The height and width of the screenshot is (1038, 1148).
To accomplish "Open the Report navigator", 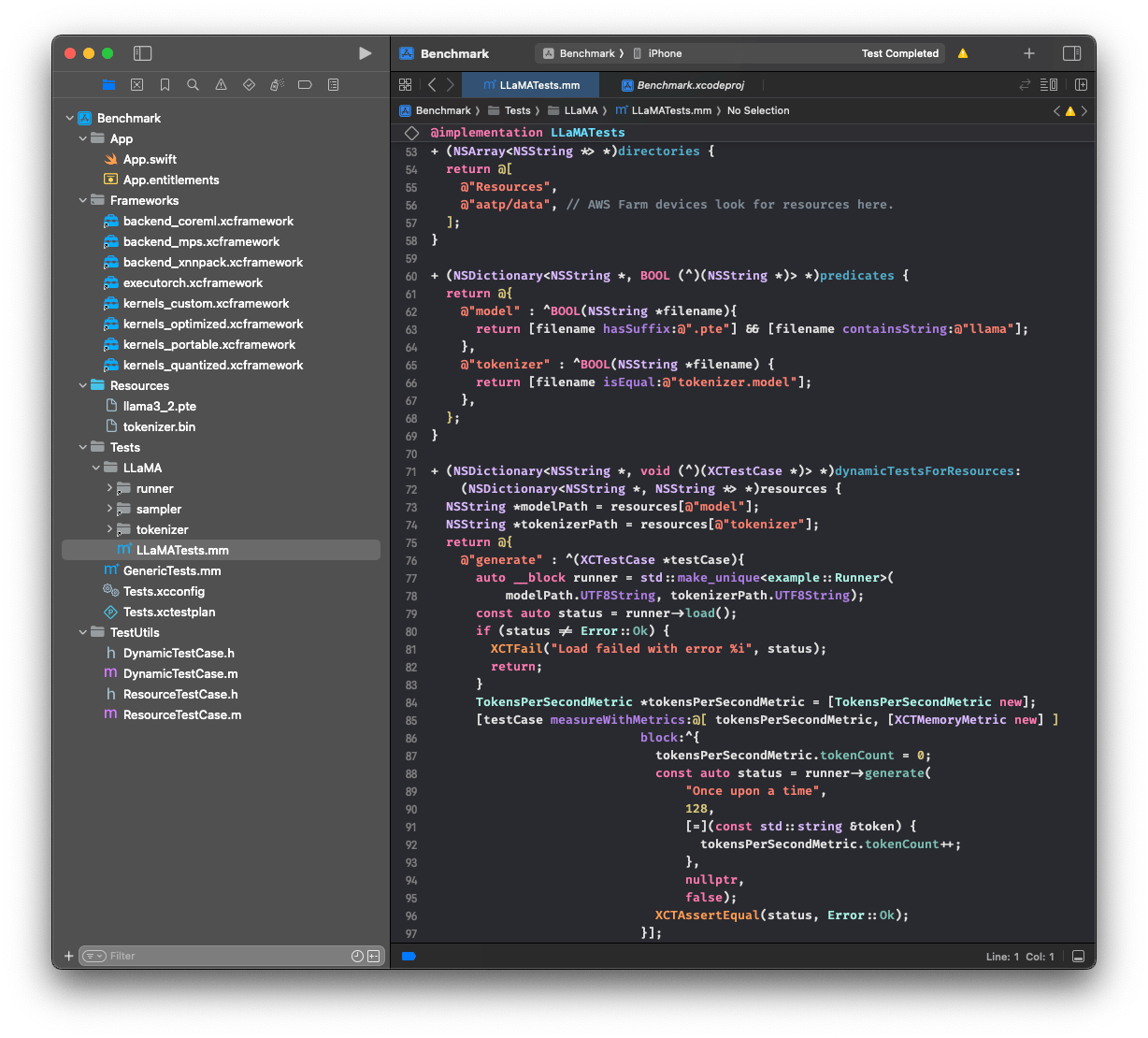I will (x=333, y=84).
